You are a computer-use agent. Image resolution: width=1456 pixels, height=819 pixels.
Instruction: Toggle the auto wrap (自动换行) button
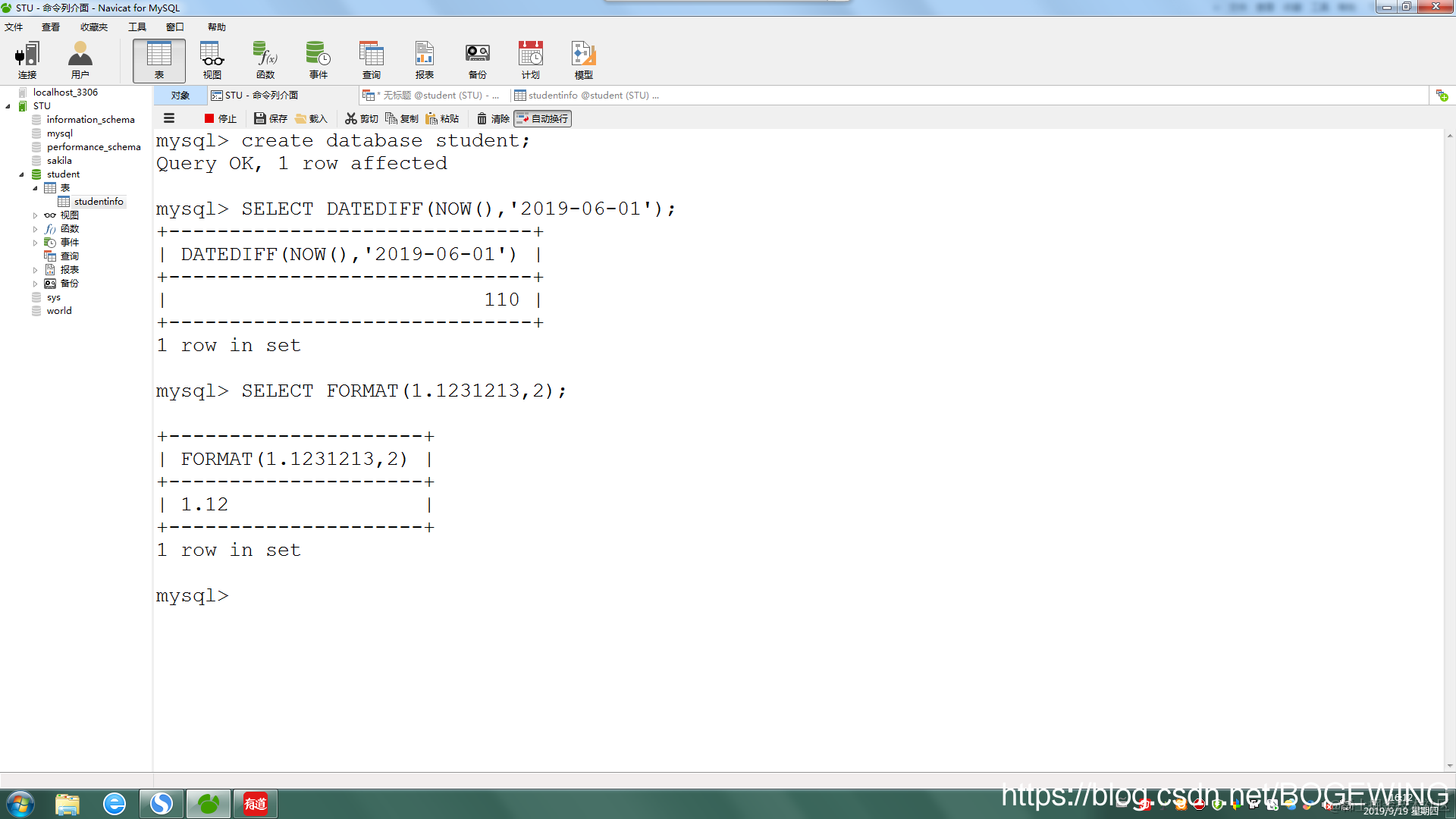542,118
